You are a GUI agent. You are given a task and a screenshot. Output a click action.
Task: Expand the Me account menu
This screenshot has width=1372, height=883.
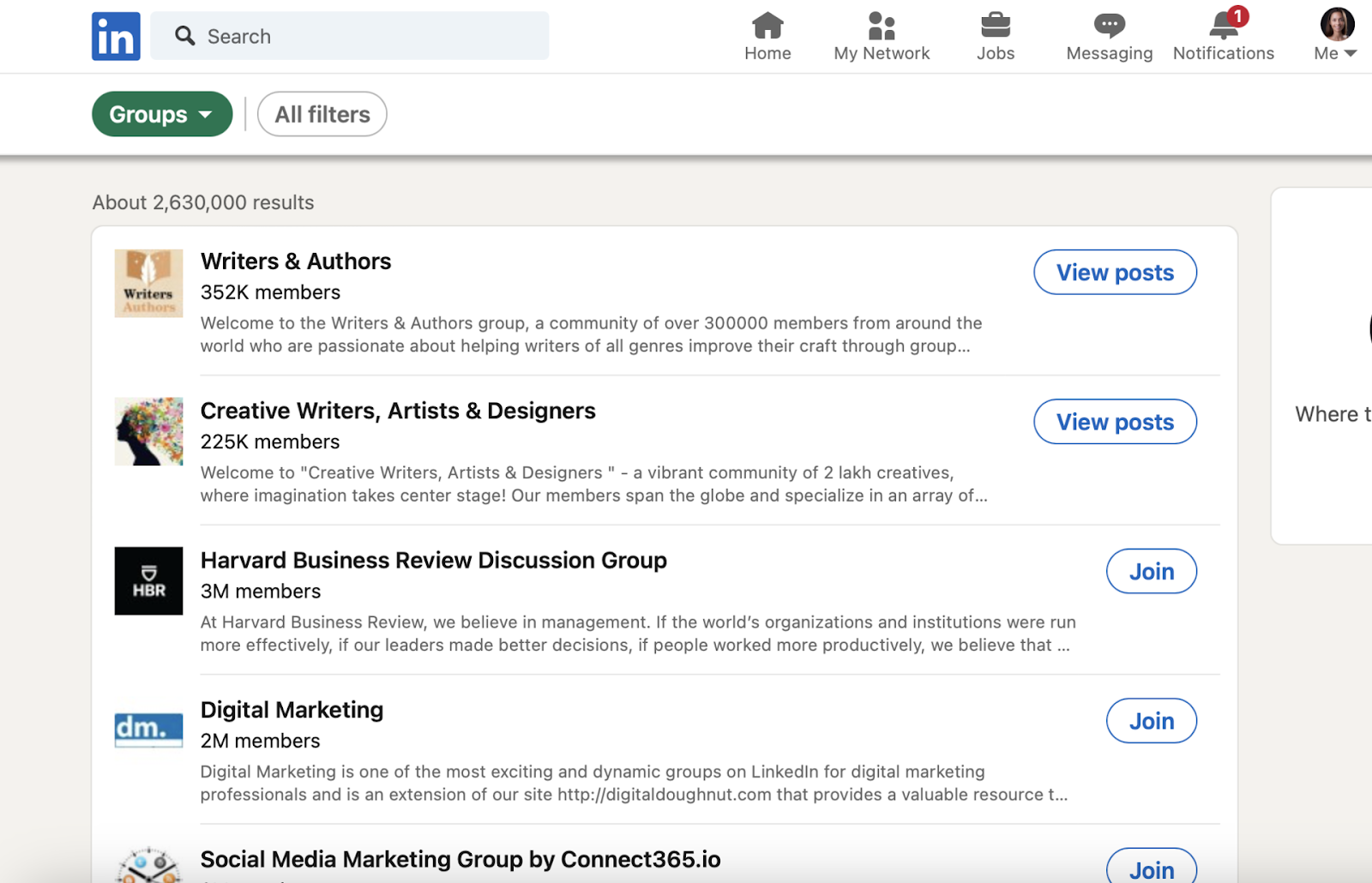[1335, 53]
